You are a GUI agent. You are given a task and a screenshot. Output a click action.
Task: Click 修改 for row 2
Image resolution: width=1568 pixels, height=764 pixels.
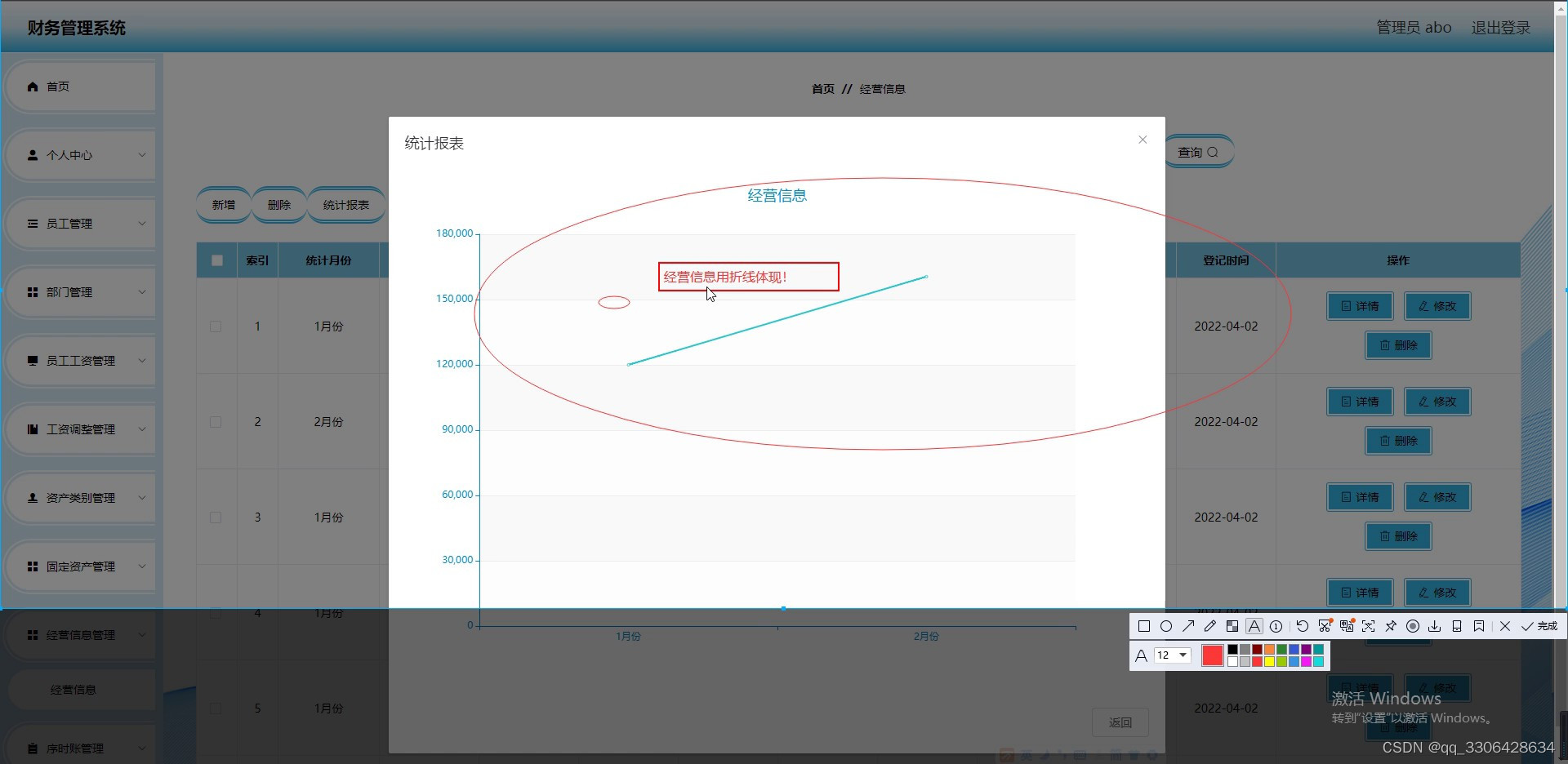point(1437,402)
